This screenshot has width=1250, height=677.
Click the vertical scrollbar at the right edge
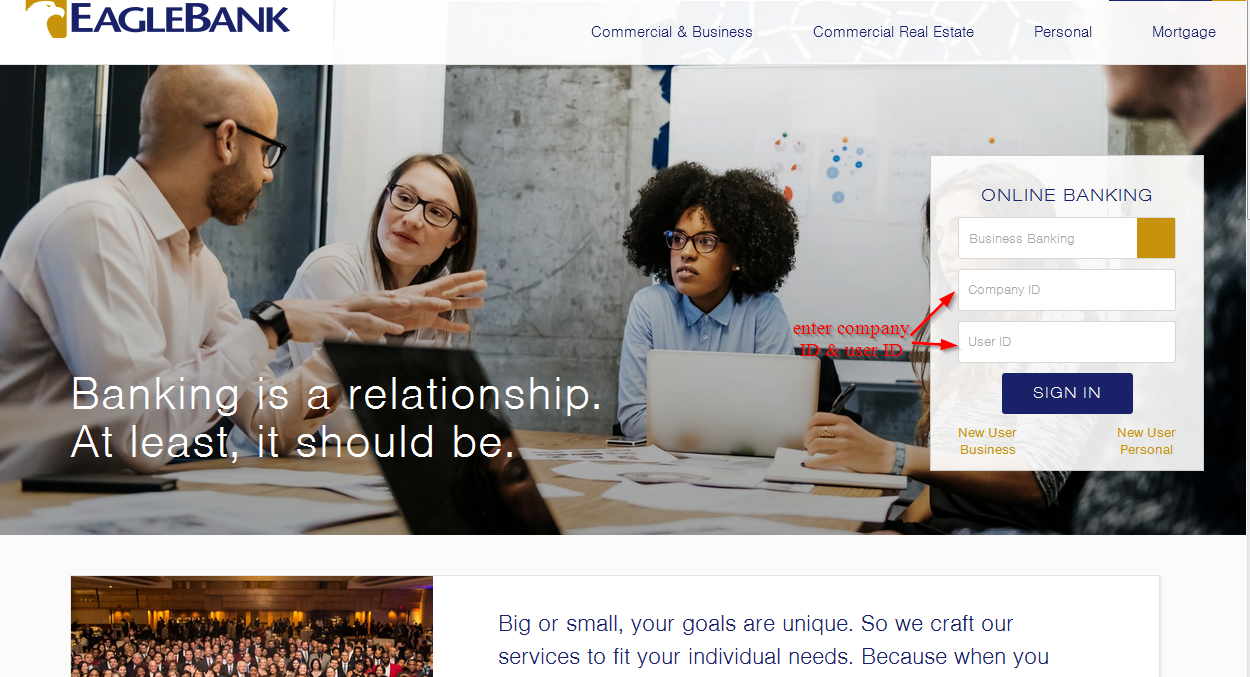[x=1247, y=110]
